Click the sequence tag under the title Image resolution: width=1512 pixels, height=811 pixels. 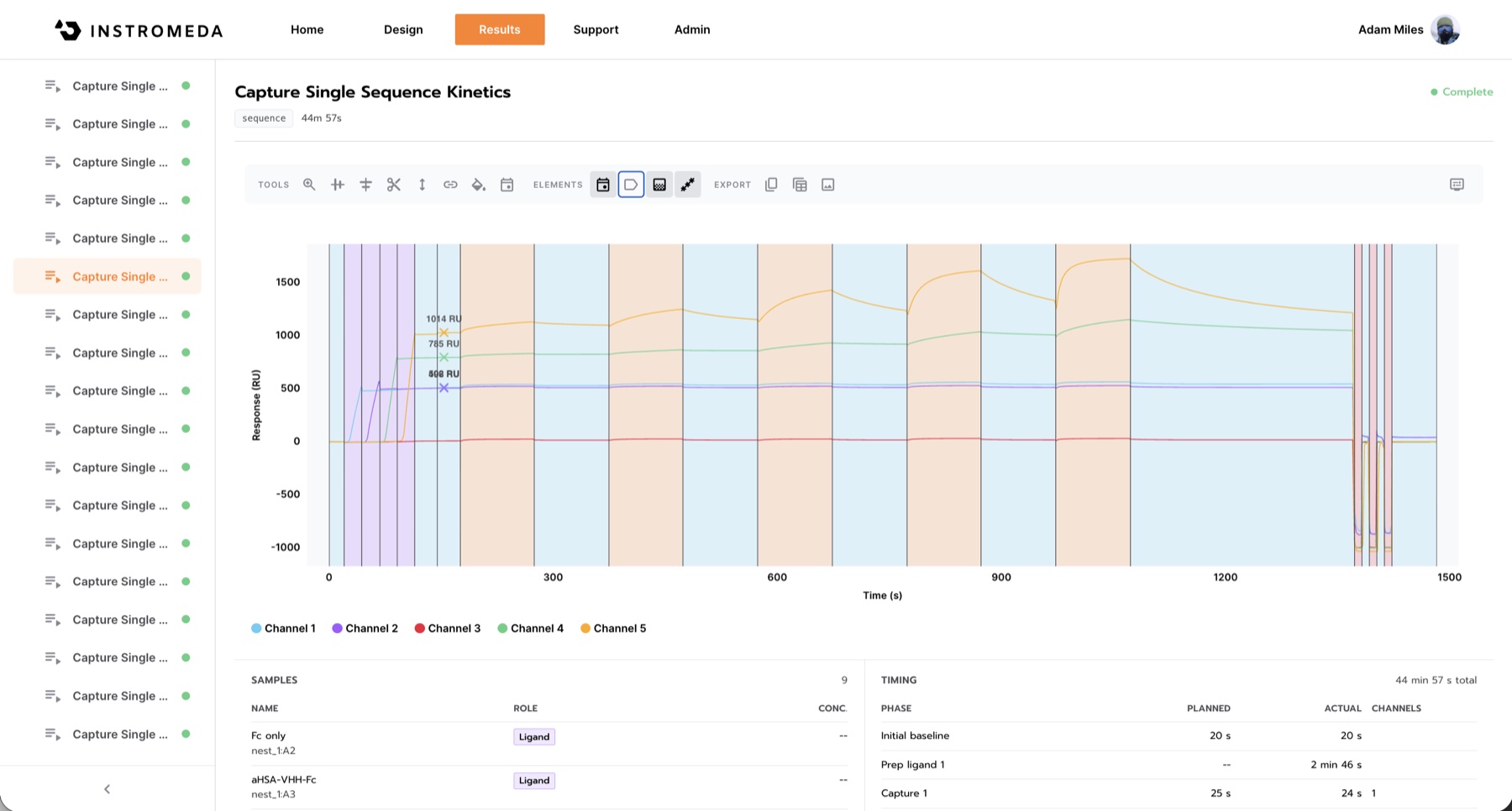[x=264, y=118]
